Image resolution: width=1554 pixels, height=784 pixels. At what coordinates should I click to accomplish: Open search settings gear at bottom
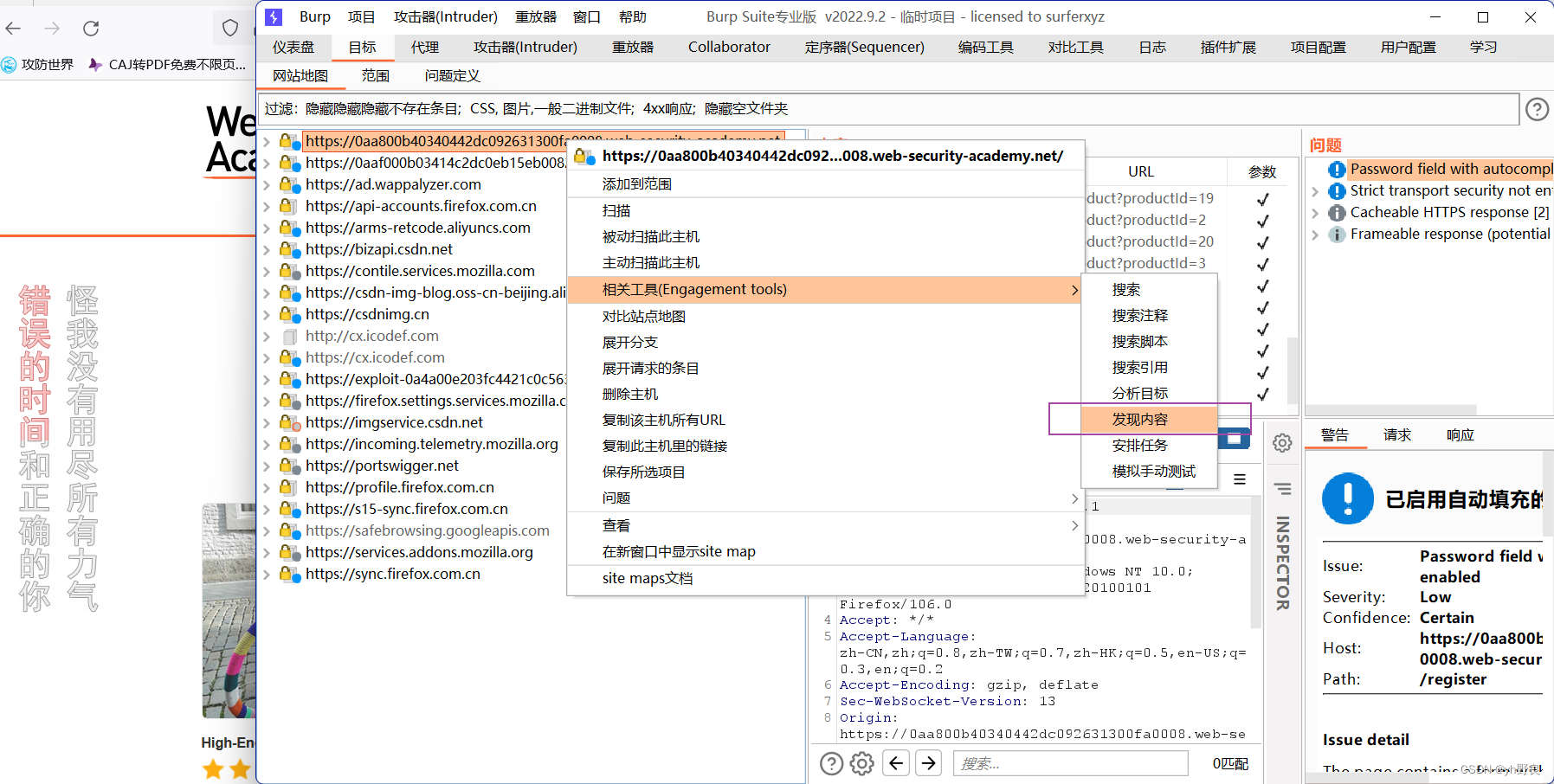click(861, 763)
